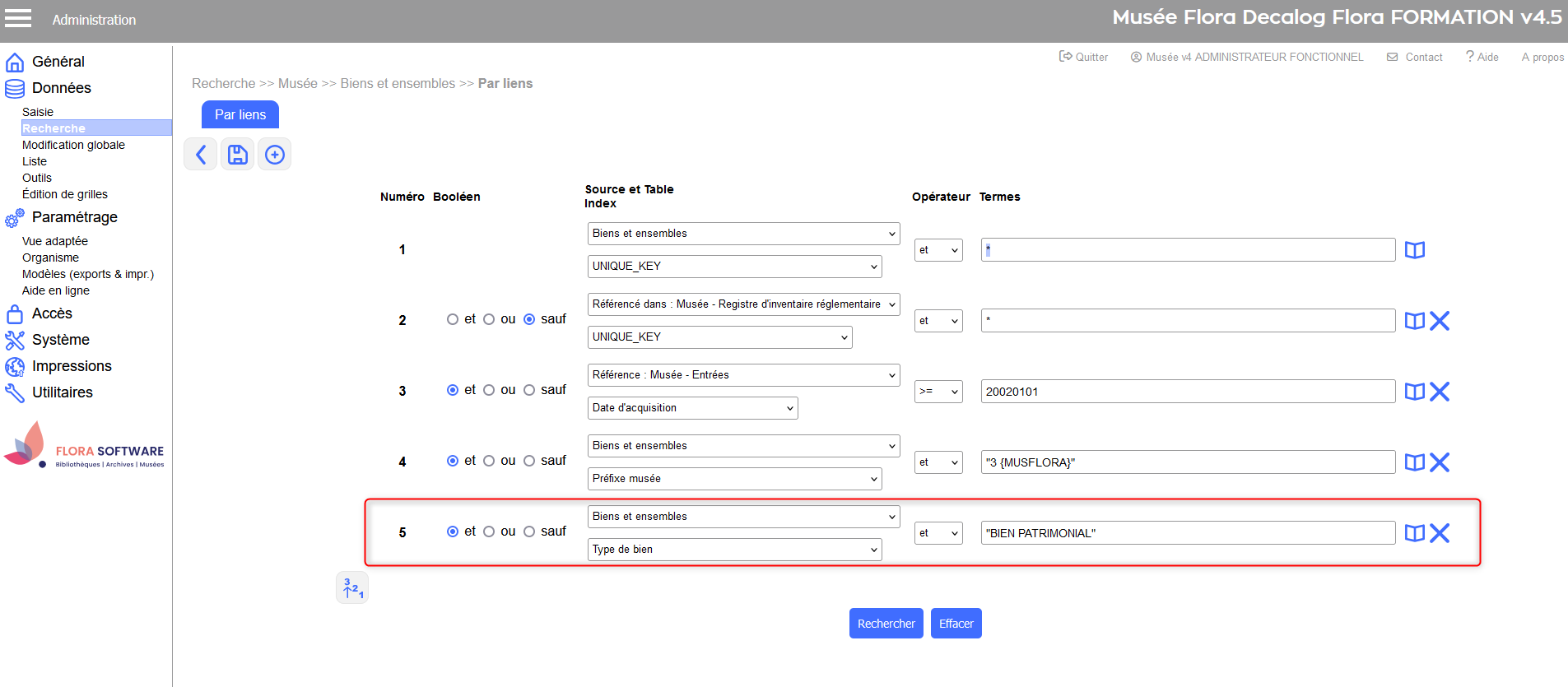
Task: Choose 'ou' radio in row 5
Action: point(489,531)
